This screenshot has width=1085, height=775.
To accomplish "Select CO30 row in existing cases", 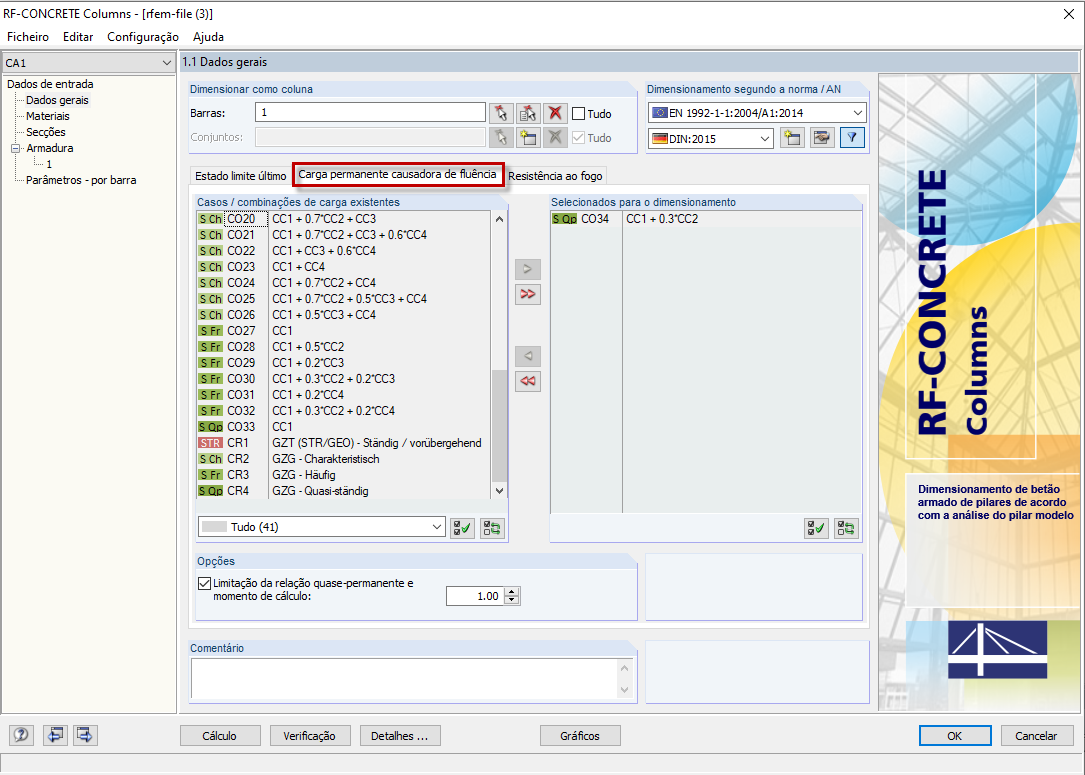I will tap(344, 379).
